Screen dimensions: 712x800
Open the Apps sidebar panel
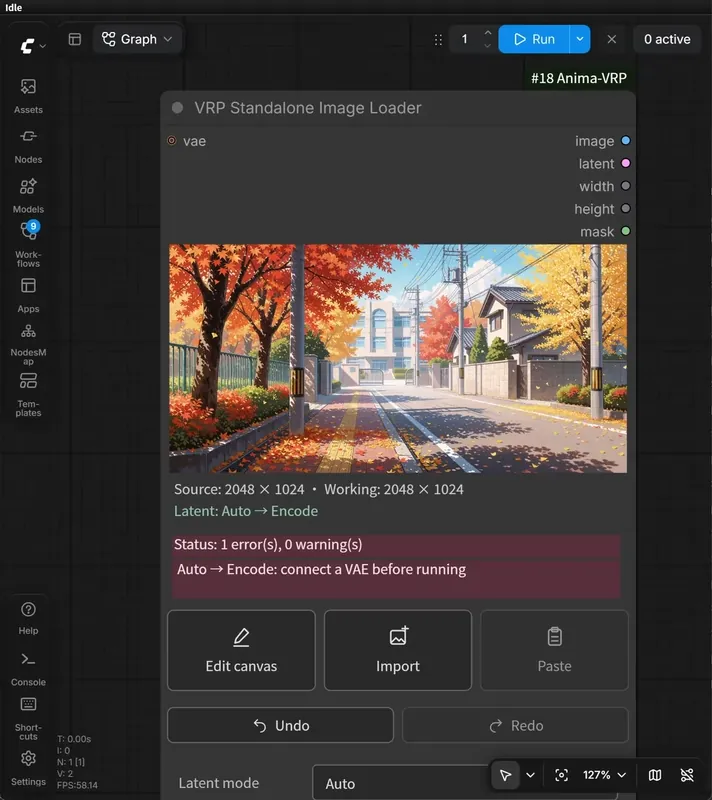(x=28, y=295)
